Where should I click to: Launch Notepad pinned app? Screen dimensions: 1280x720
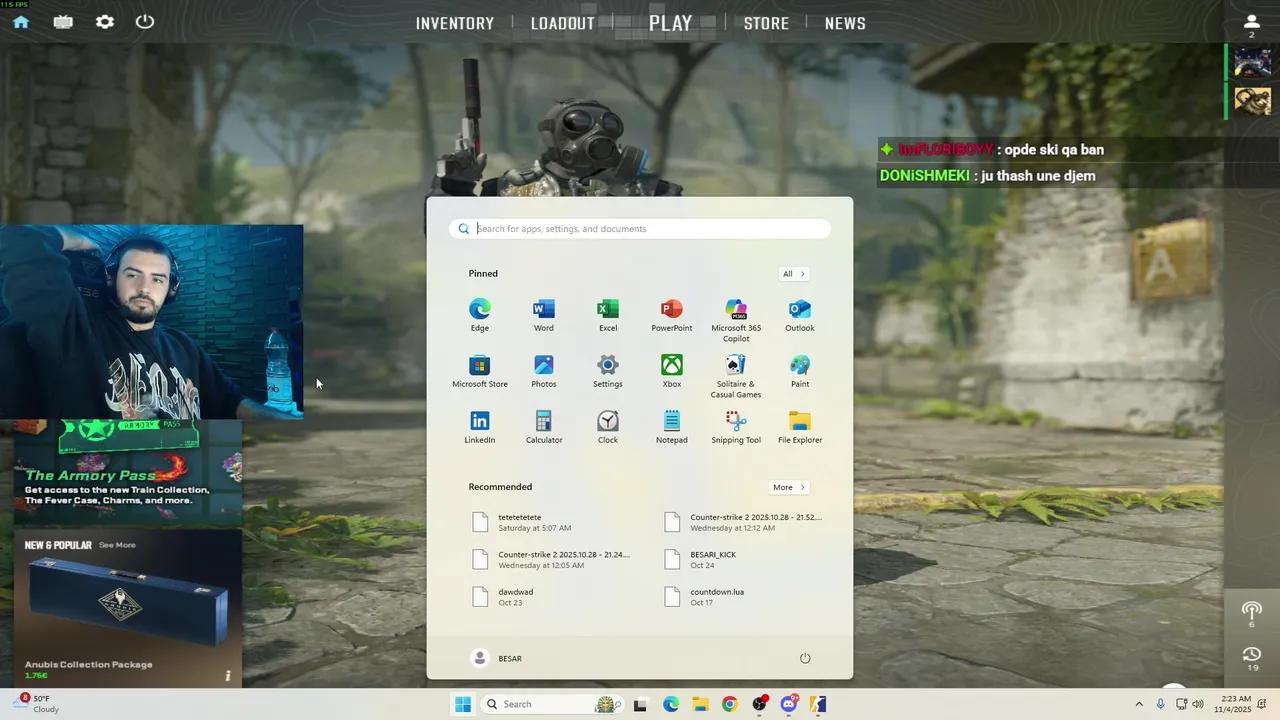click(x=672, y=428)
